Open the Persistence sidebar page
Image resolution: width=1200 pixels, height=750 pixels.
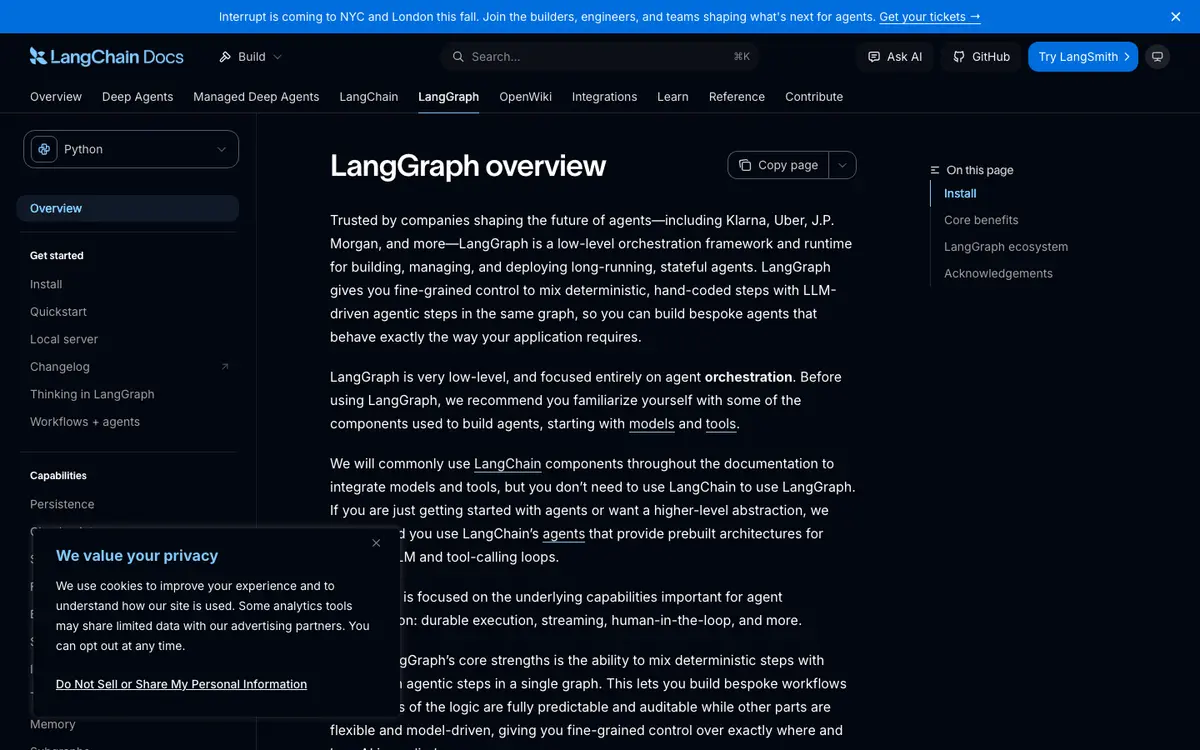tap(62, 504)
